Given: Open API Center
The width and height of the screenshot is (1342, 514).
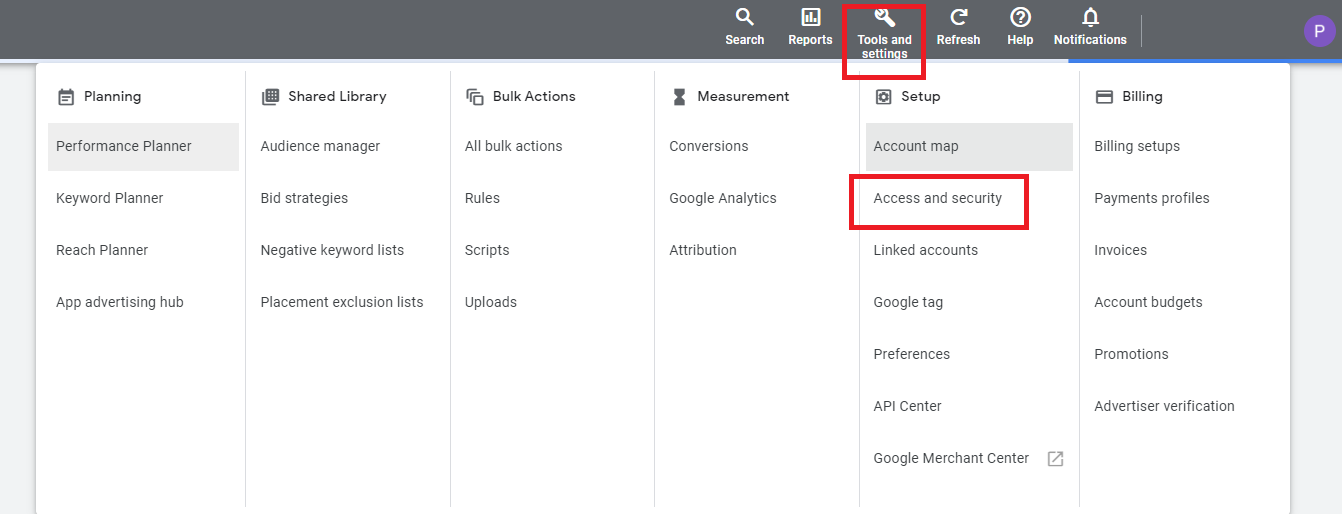Looking at the screenshot, I should pyautogui.click(x=908, y=406).
